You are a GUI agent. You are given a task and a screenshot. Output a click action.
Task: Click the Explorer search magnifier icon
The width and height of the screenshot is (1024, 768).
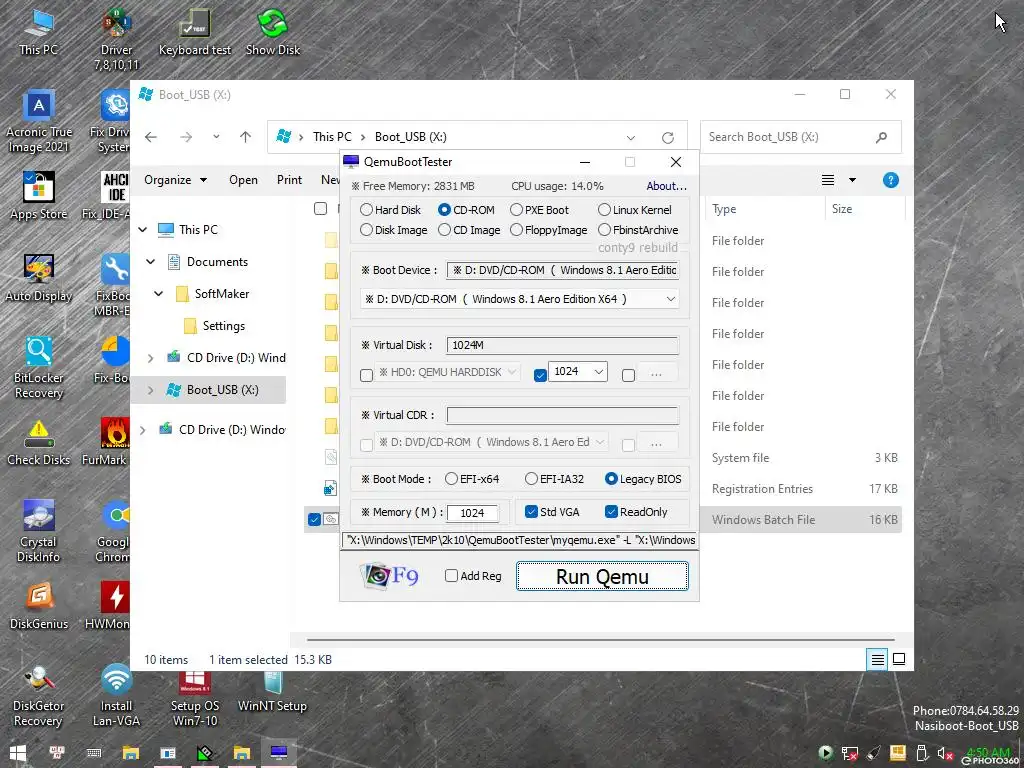(882, 137)
